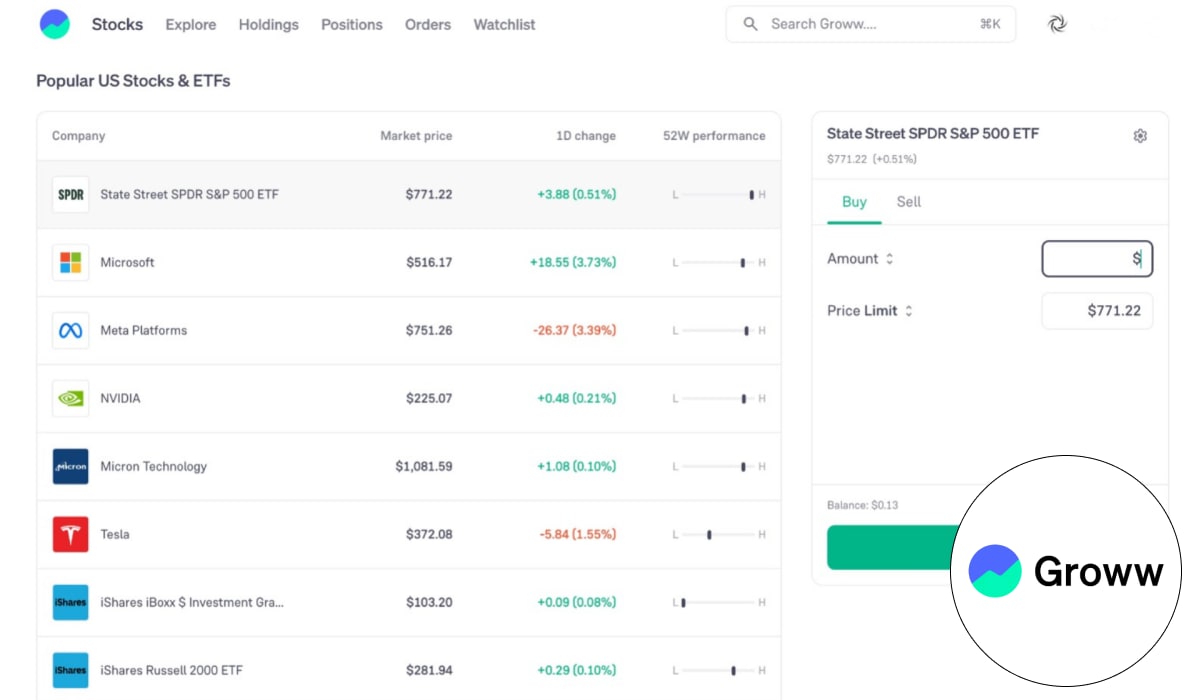Open the Tesla stock row

409,534
